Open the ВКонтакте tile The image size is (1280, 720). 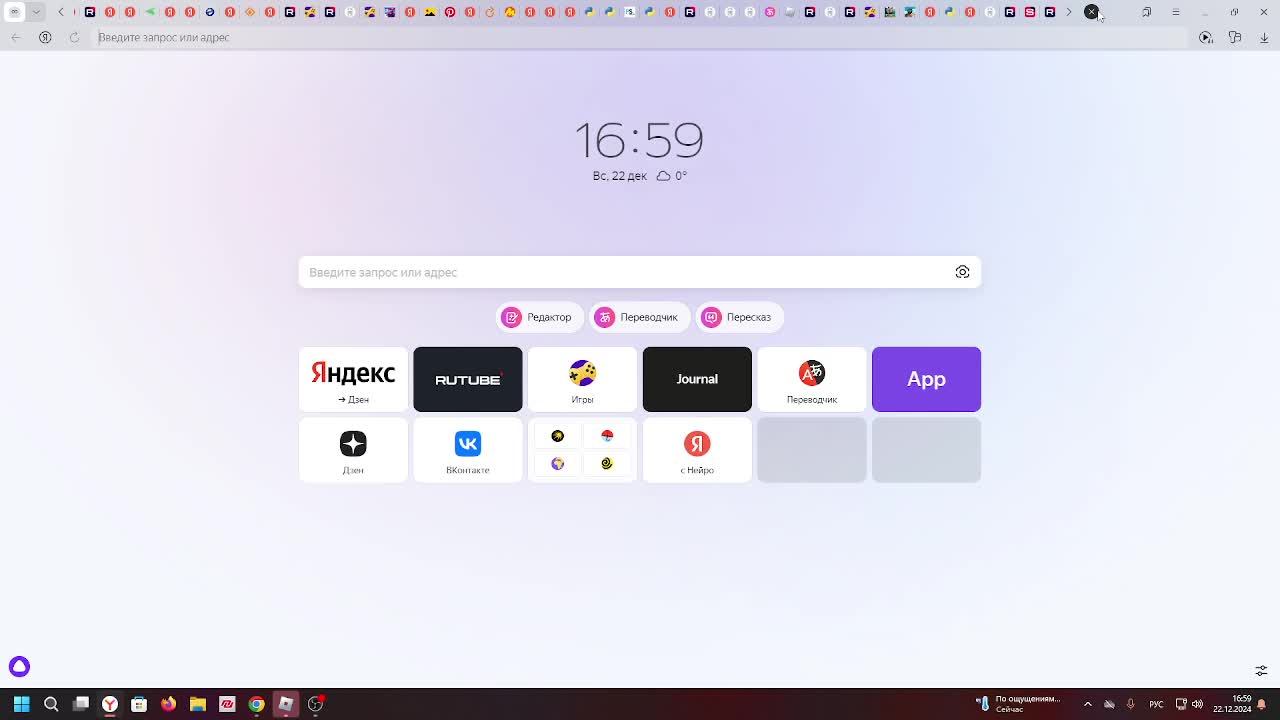(x=468, y=450)
